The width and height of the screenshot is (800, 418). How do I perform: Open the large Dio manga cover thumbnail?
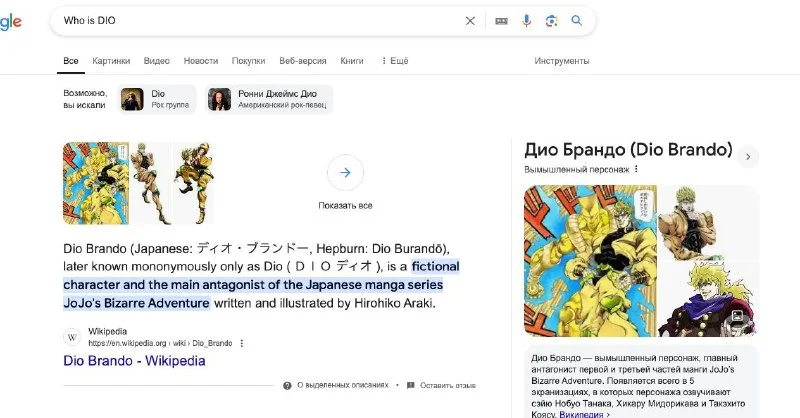click(97, 183)
